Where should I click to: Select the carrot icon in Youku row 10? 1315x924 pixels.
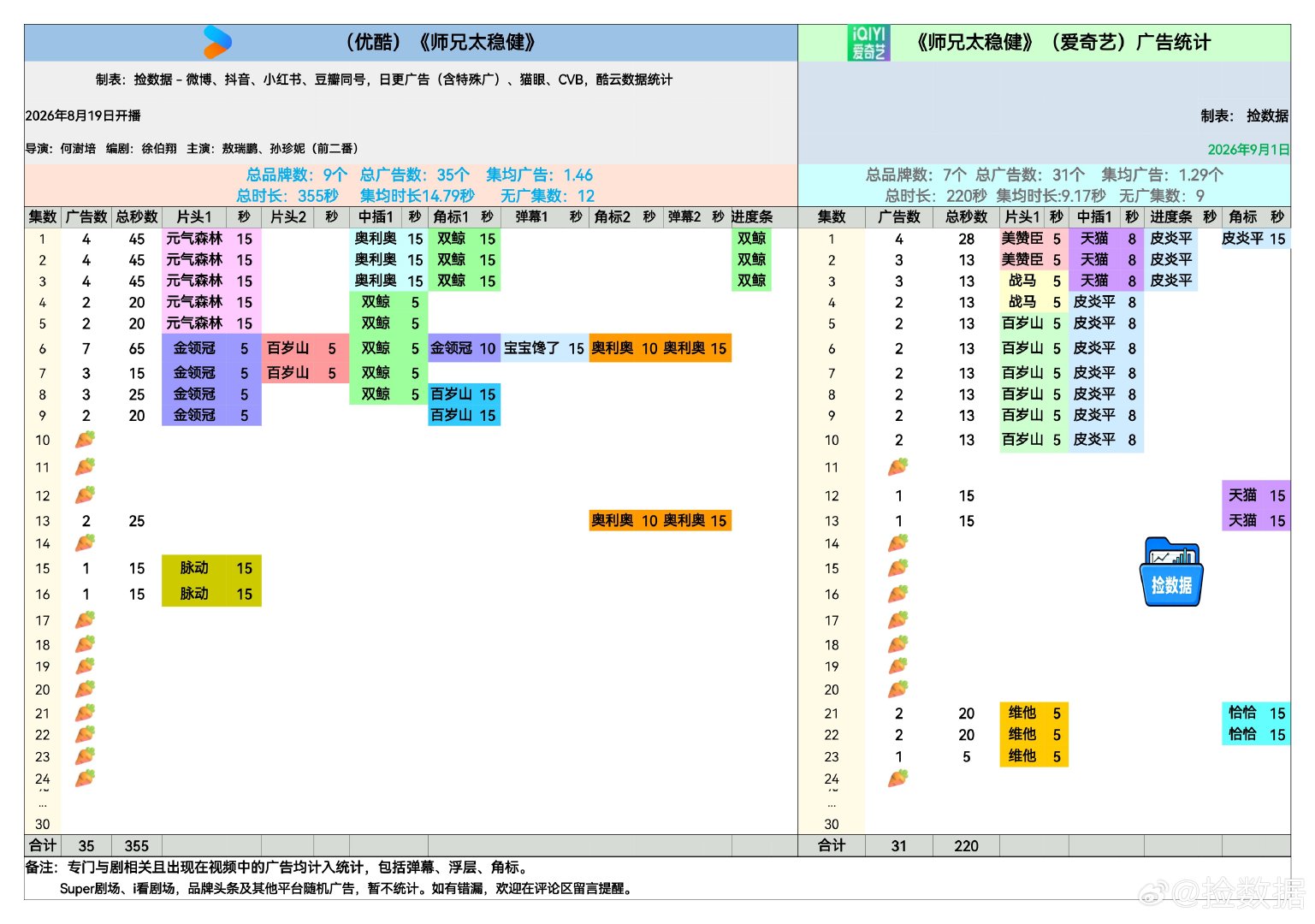click(85, 440)
